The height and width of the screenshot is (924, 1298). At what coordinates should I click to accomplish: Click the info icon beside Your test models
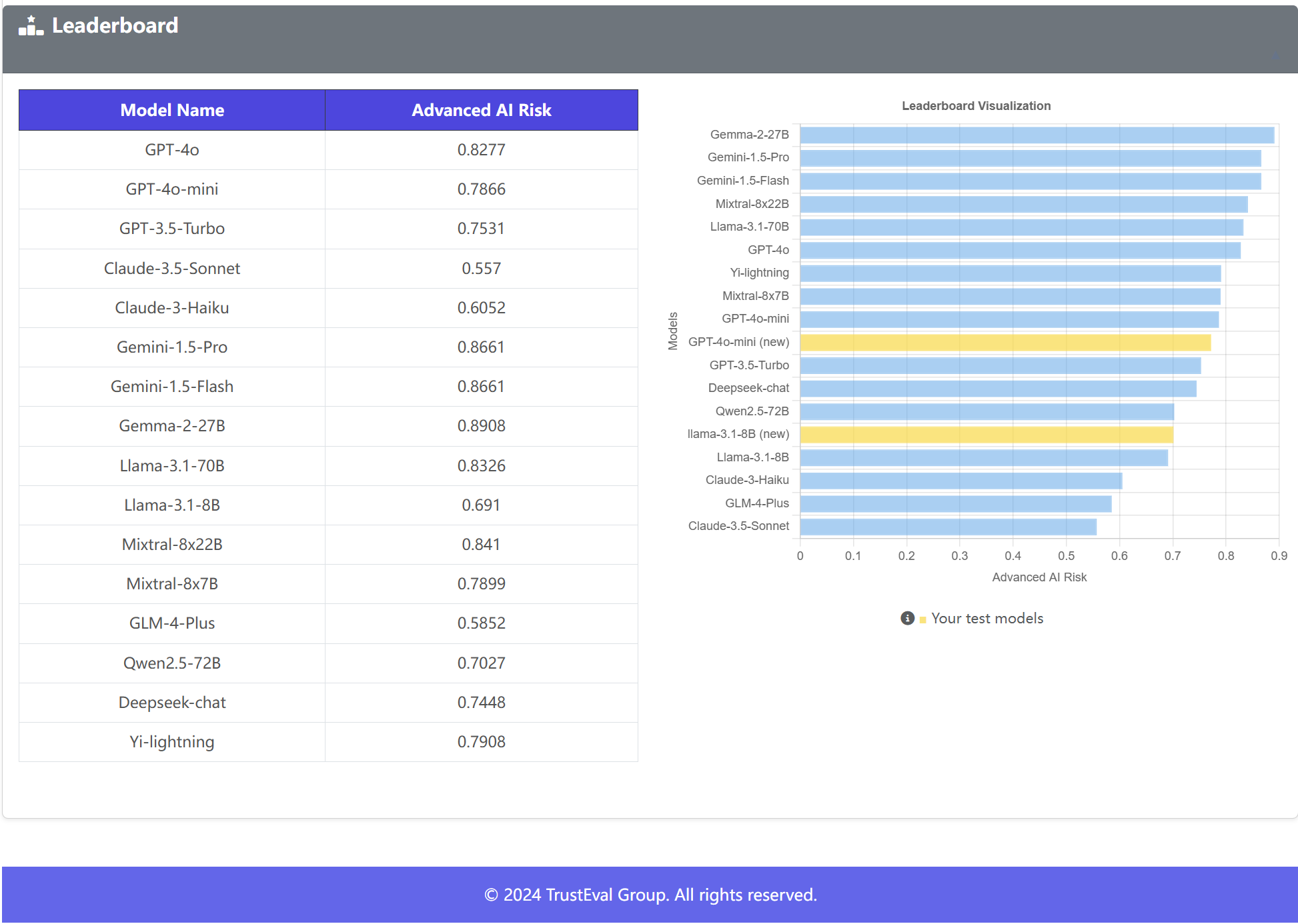tap(907, 618)
